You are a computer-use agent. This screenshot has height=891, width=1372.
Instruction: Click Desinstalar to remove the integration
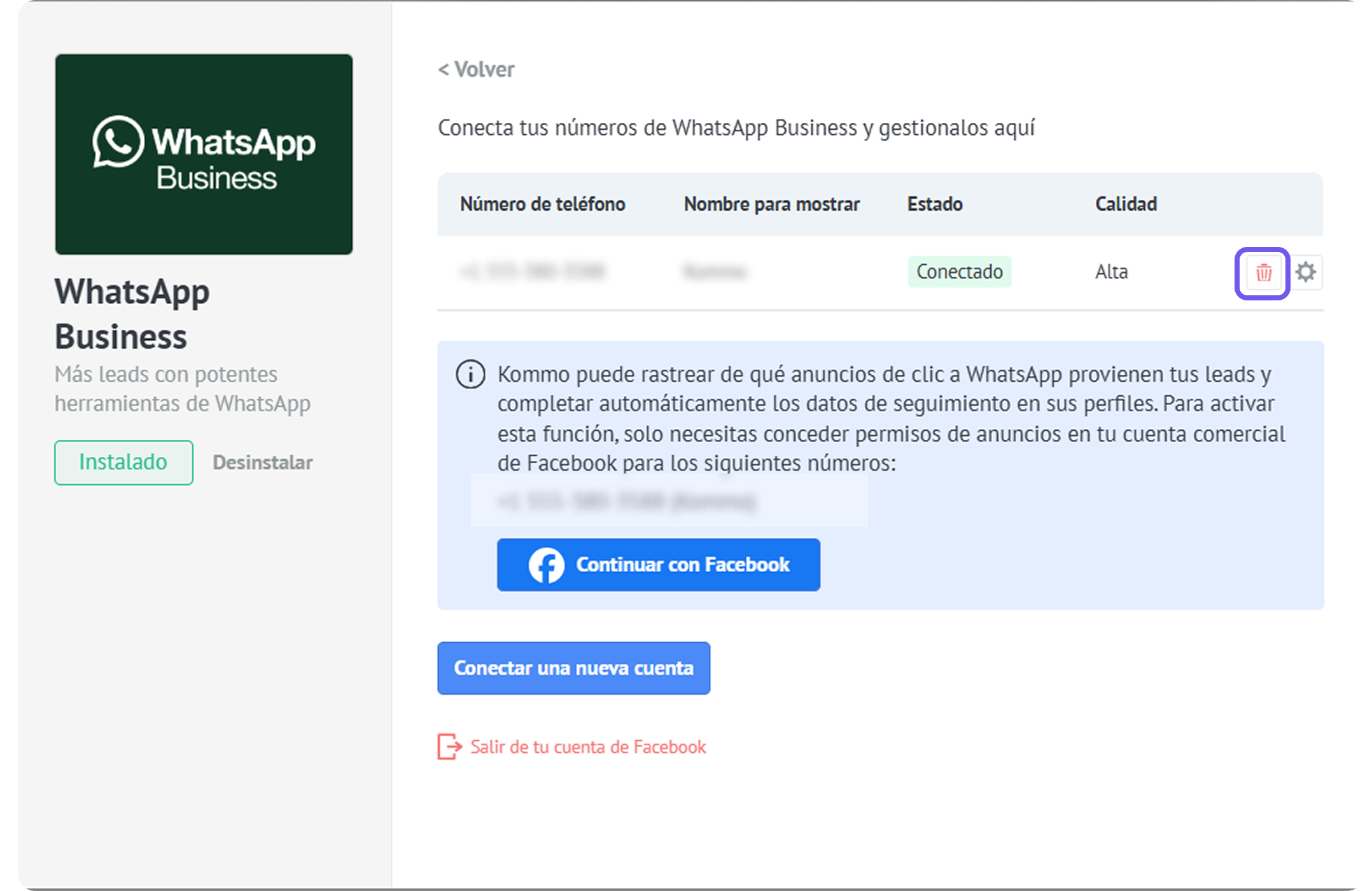[262, 463]
